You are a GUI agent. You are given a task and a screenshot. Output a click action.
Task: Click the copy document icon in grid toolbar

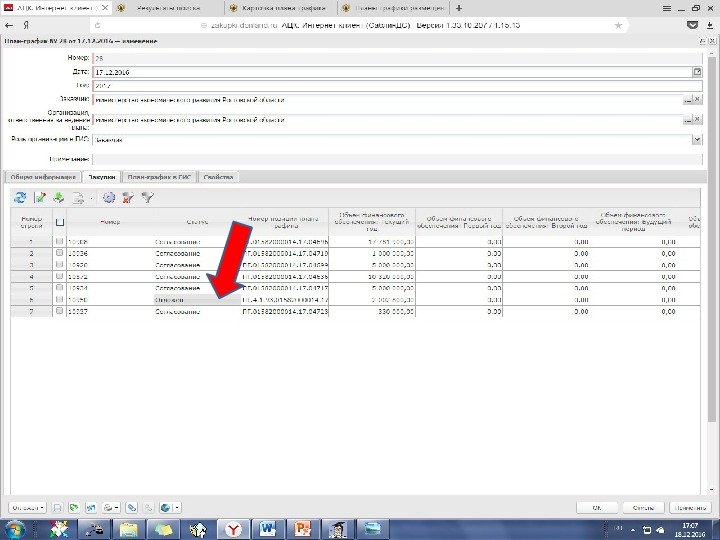(79, 198)
